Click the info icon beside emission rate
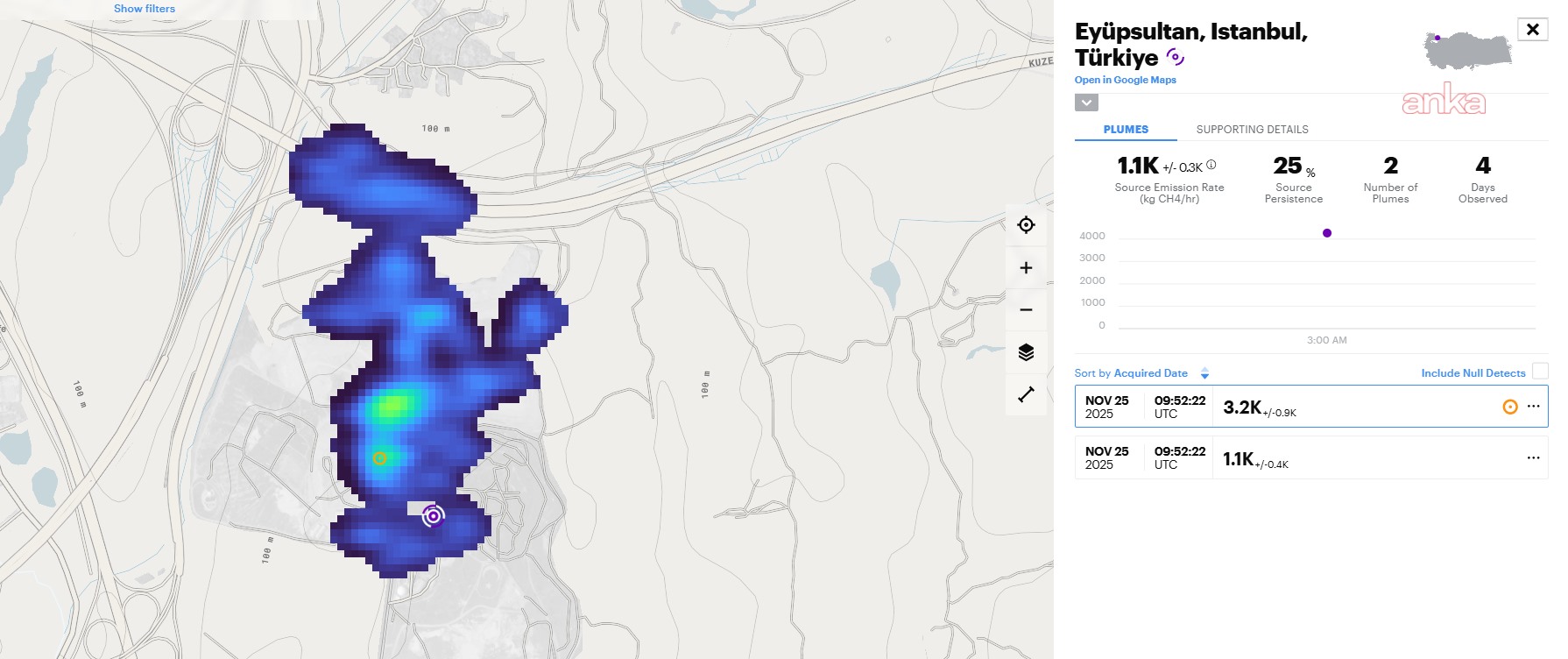Image resolution: width=1568 pixels, height=659 pixels. (1211, 164)
